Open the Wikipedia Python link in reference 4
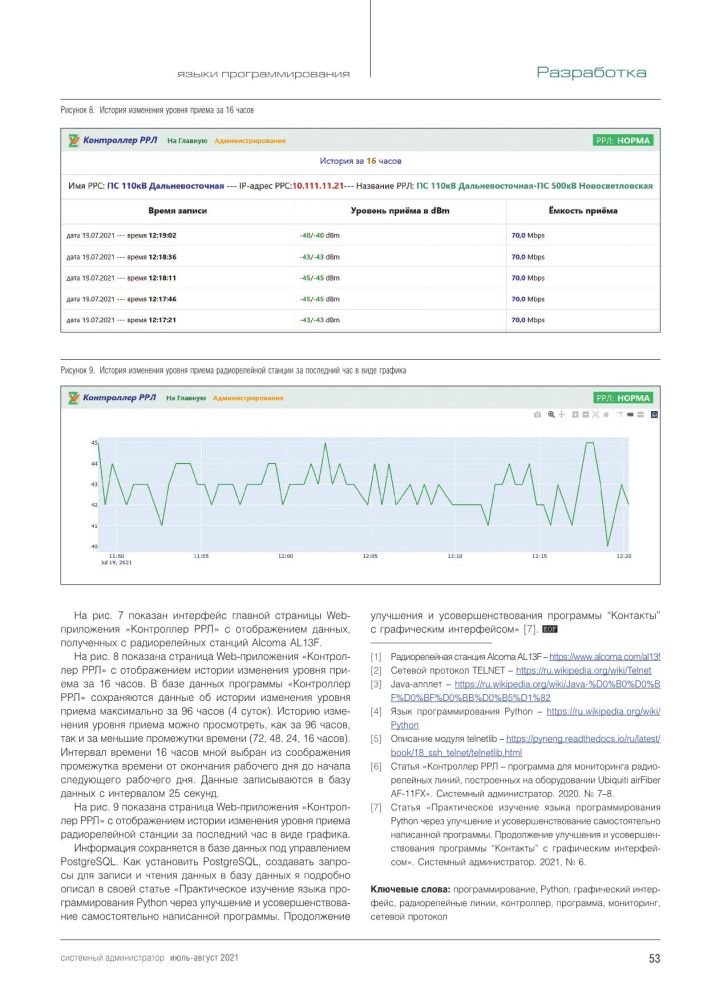 click(526, 718)
